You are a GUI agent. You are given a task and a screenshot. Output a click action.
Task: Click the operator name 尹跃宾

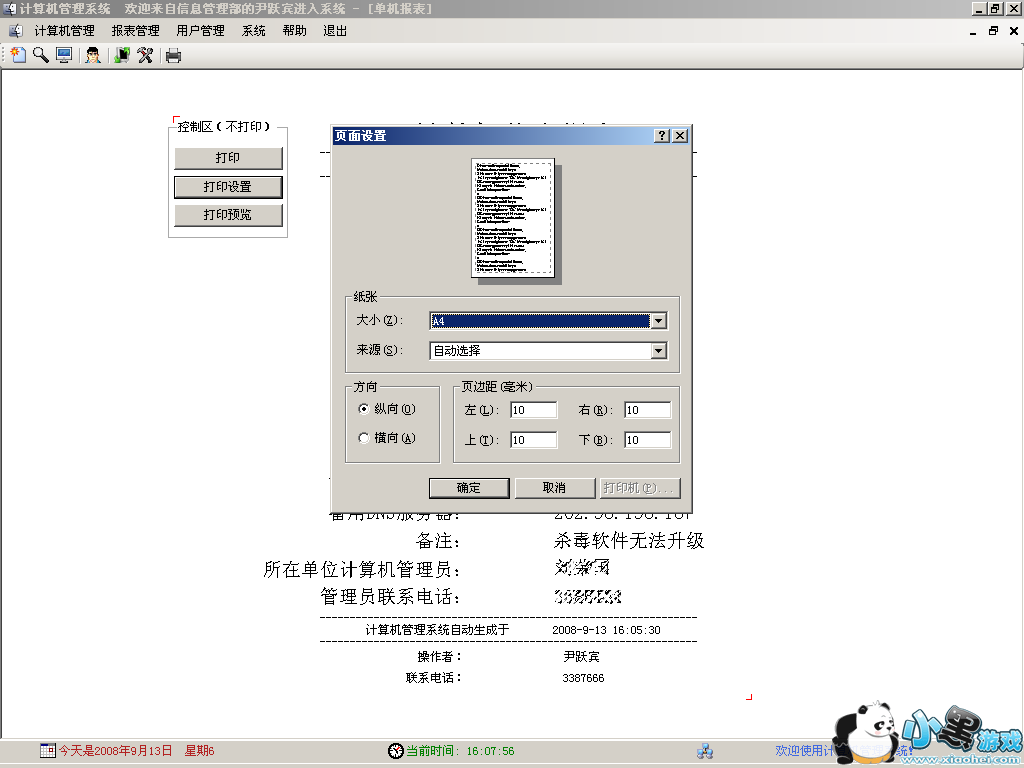coord(581,656)
